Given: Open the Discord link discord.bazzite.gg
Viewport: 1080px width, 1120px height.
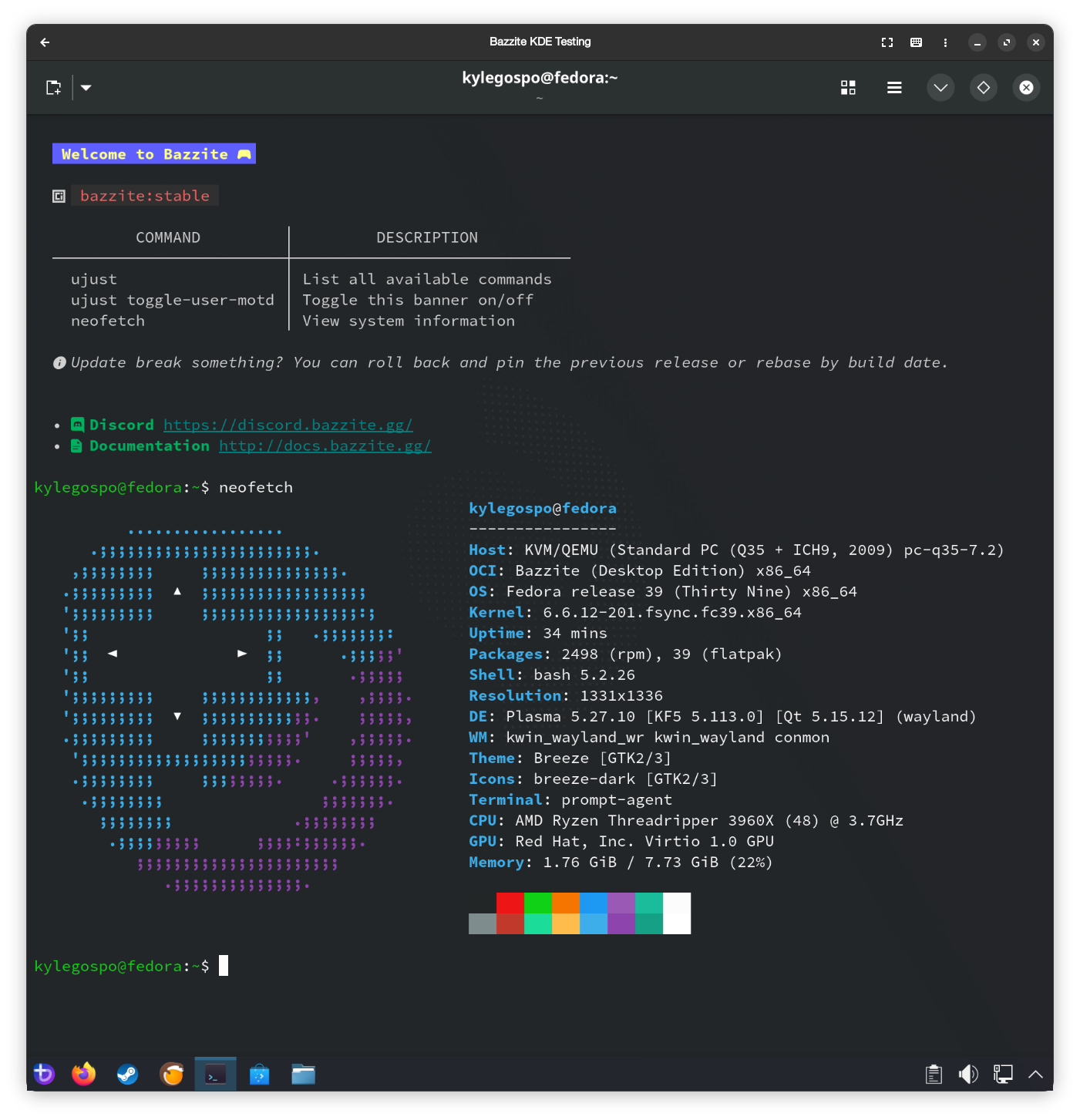Looking at the screenshot, I should pos(288,425).
